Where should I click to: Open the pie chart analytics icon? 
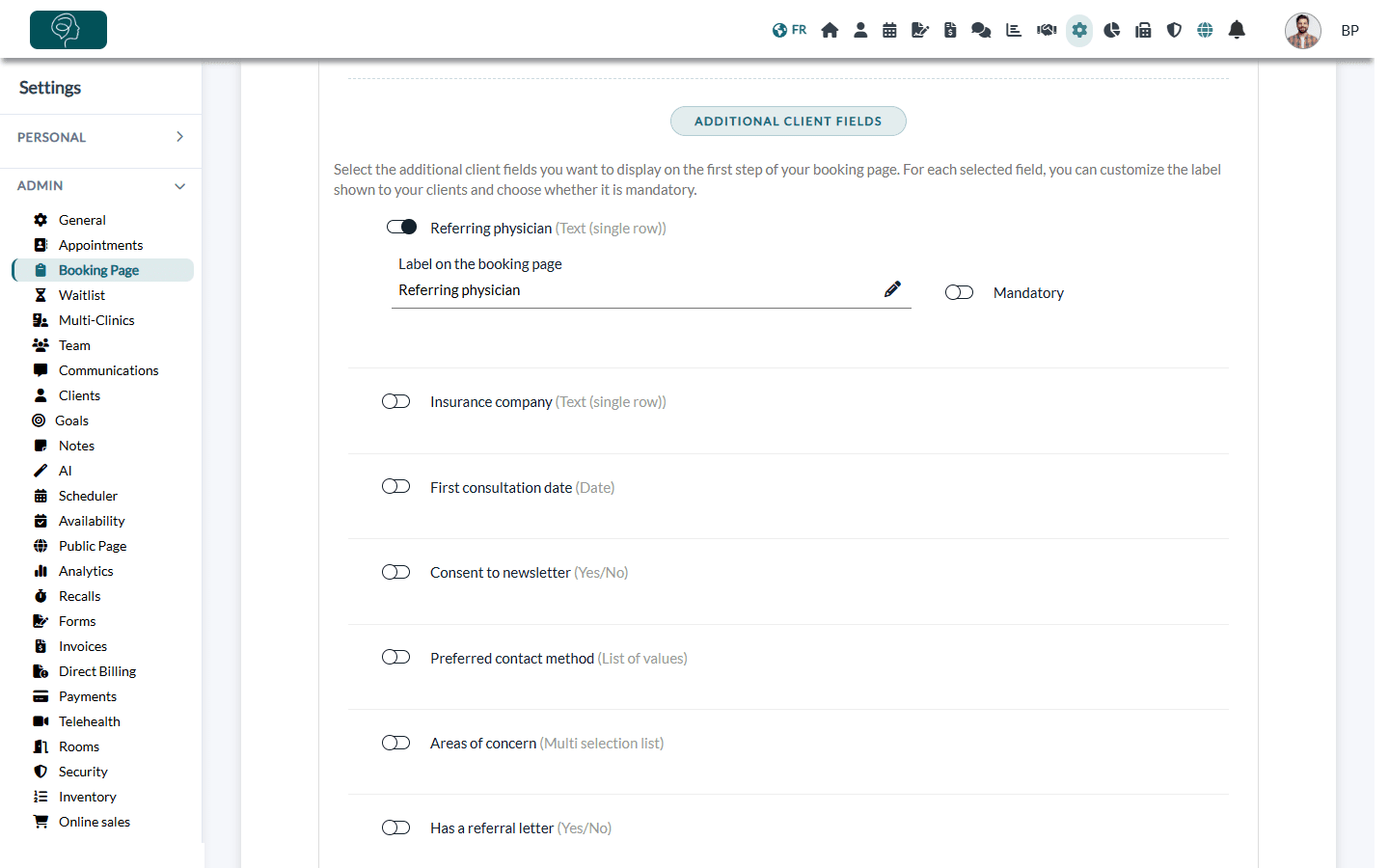[x=1112, y=30]
